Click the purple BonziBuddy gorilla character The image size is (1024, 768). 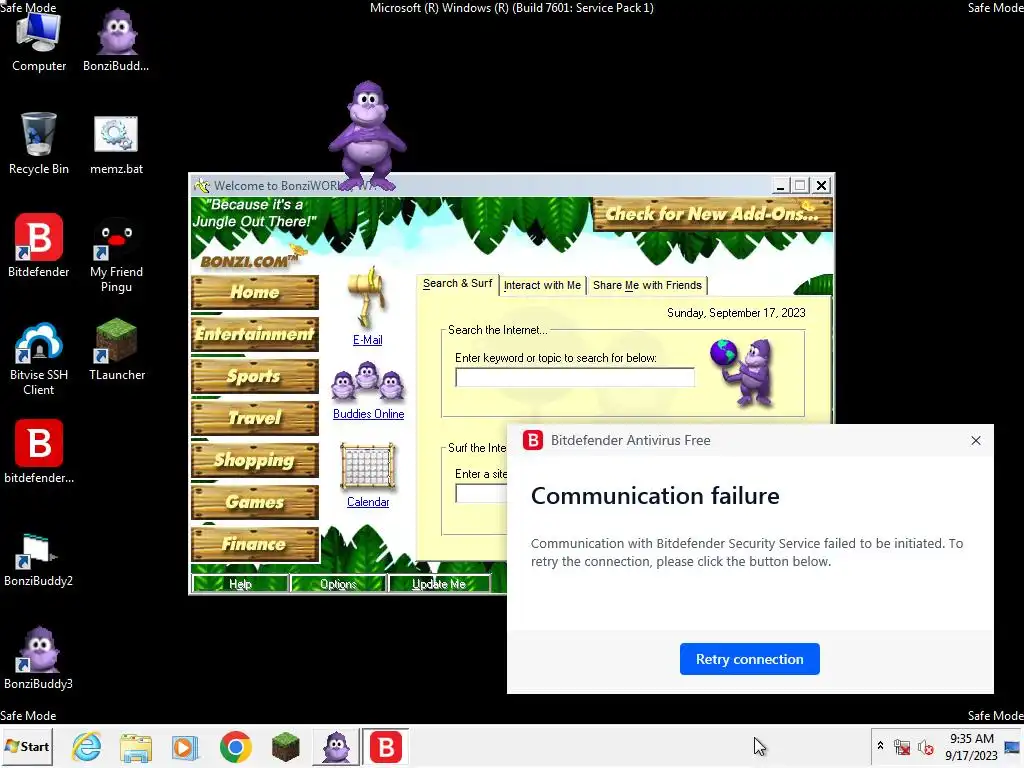click(367, 135)
